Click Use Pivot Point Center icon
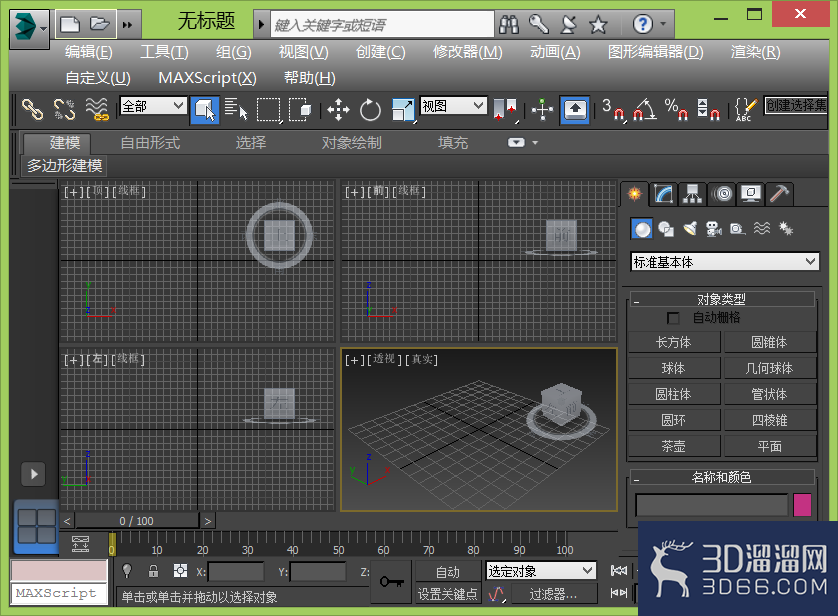The height and width of the screenshot is (616, 838). click(505, 110)
